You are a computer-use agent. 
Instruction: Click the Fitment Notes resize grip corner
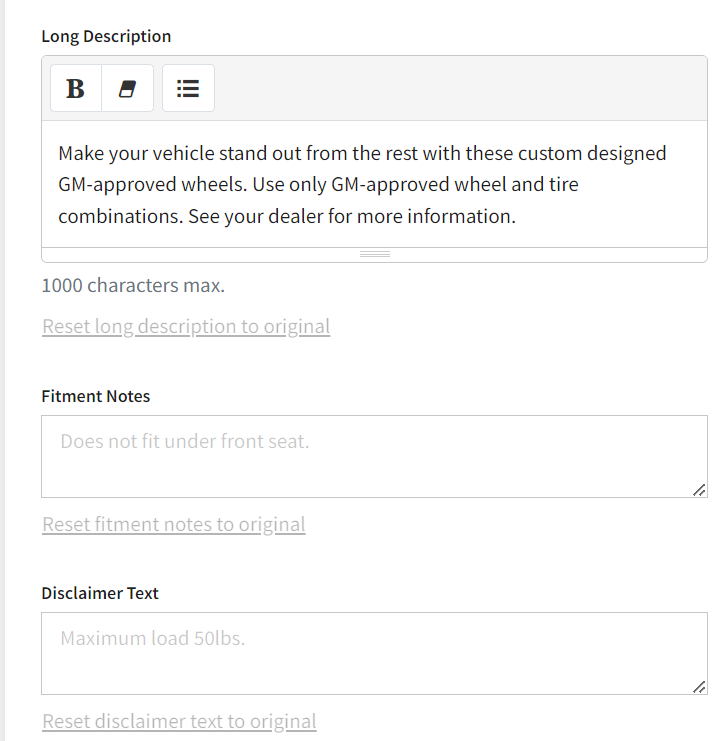(699, 489)
